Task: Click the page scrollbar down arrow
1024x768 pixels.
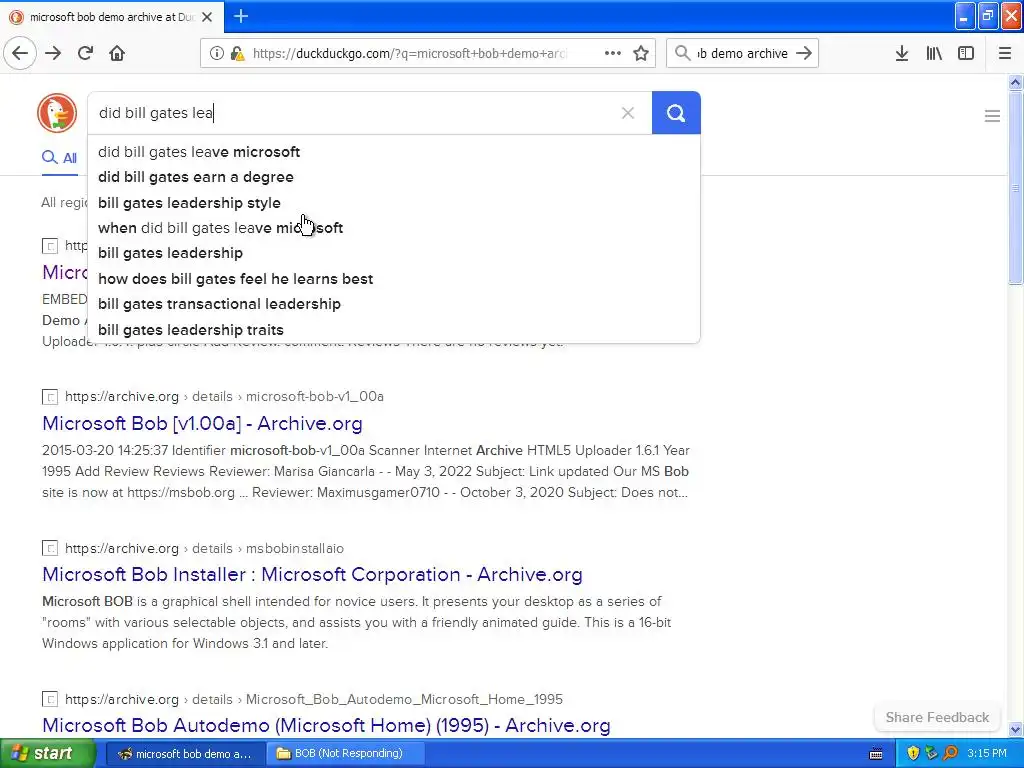Action: pyautogui.click(x=1015, y=729)
